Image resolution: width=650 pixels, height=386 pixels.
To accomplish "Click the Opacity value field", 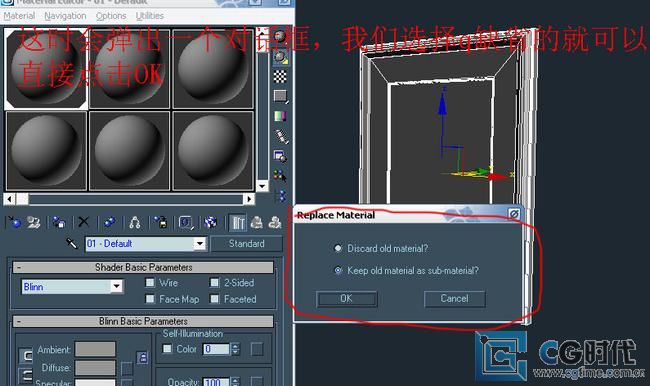I will click(216, 381).
